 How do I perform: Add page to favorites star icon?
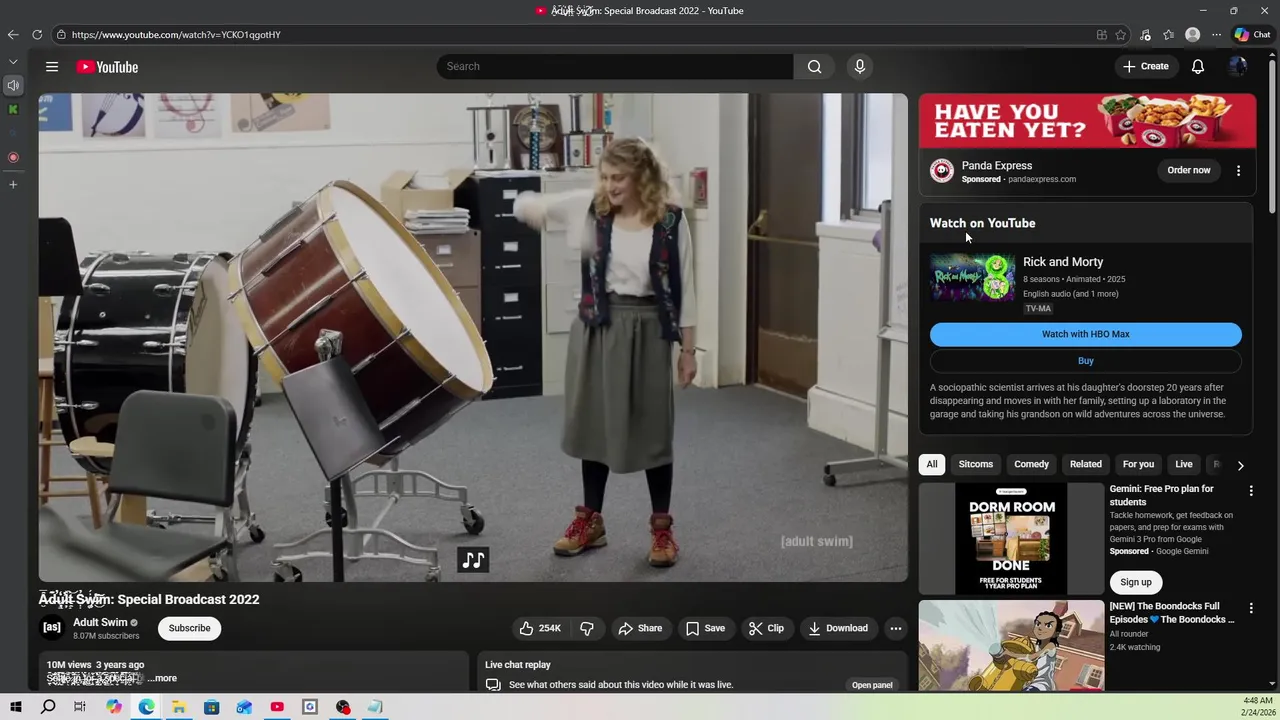tap(1121, 34)
